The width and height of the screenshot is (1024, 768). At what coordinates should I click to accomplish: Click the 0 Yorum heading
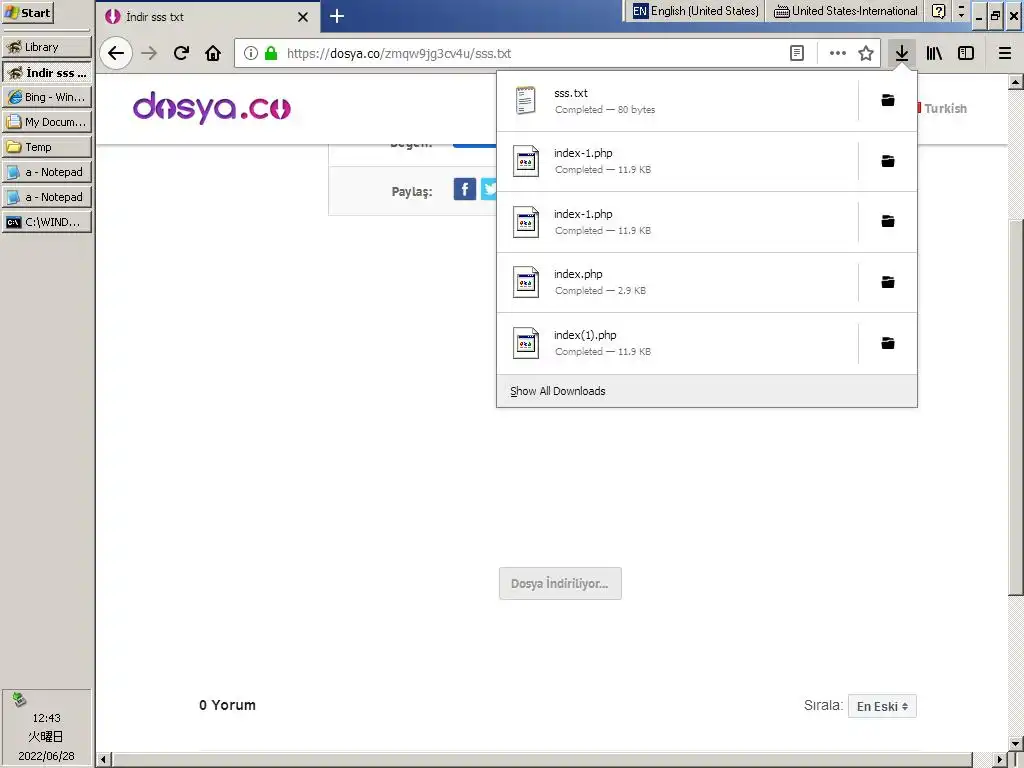227,705
